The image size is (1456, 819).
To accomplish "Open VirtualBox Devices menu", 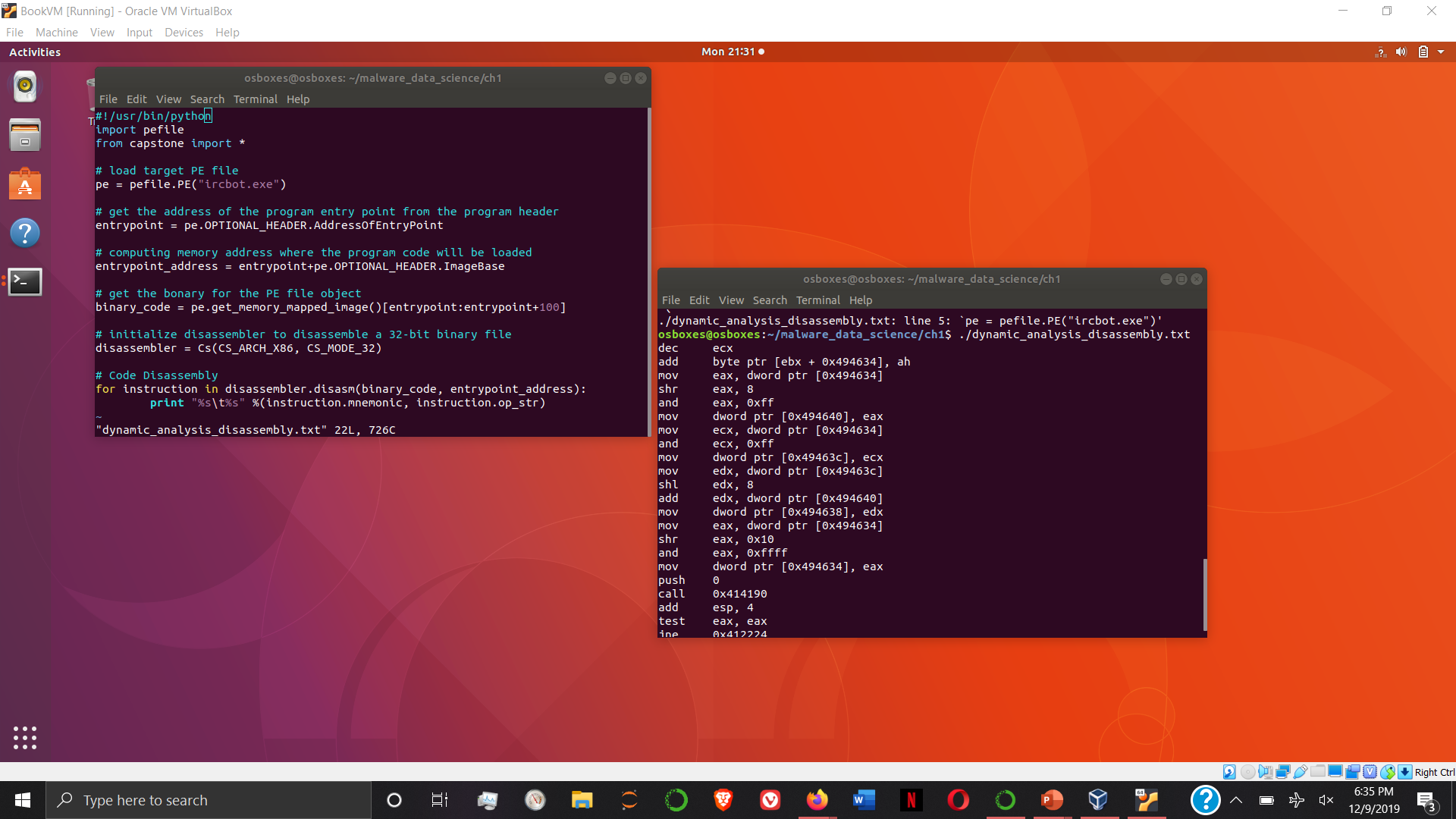I will (184, 33).
